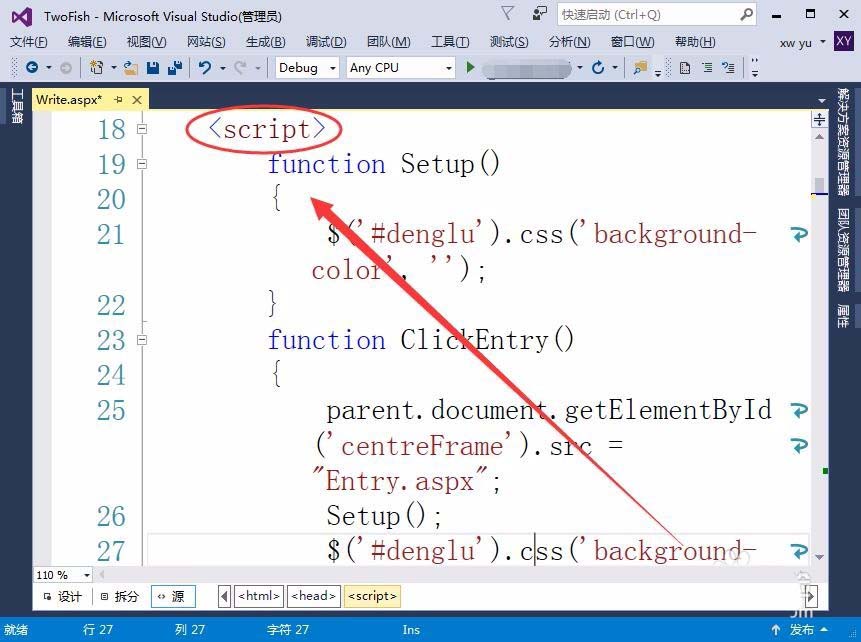Collapse the code fold at line 18
The width and height of the screenshot is (861, 642).
point(142,129)
